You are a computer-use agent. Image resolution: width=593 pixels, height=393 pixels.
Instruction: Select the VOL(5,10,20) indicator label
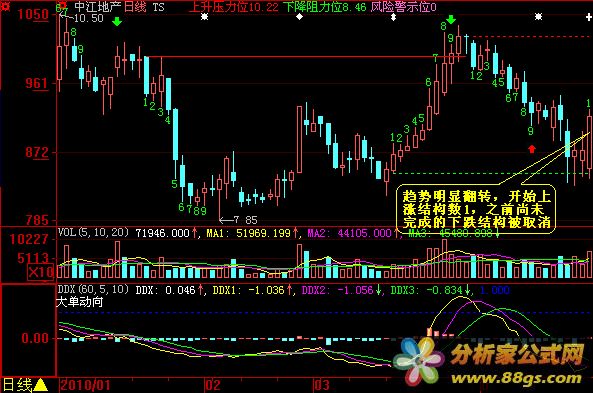click(x=93, y=232)
